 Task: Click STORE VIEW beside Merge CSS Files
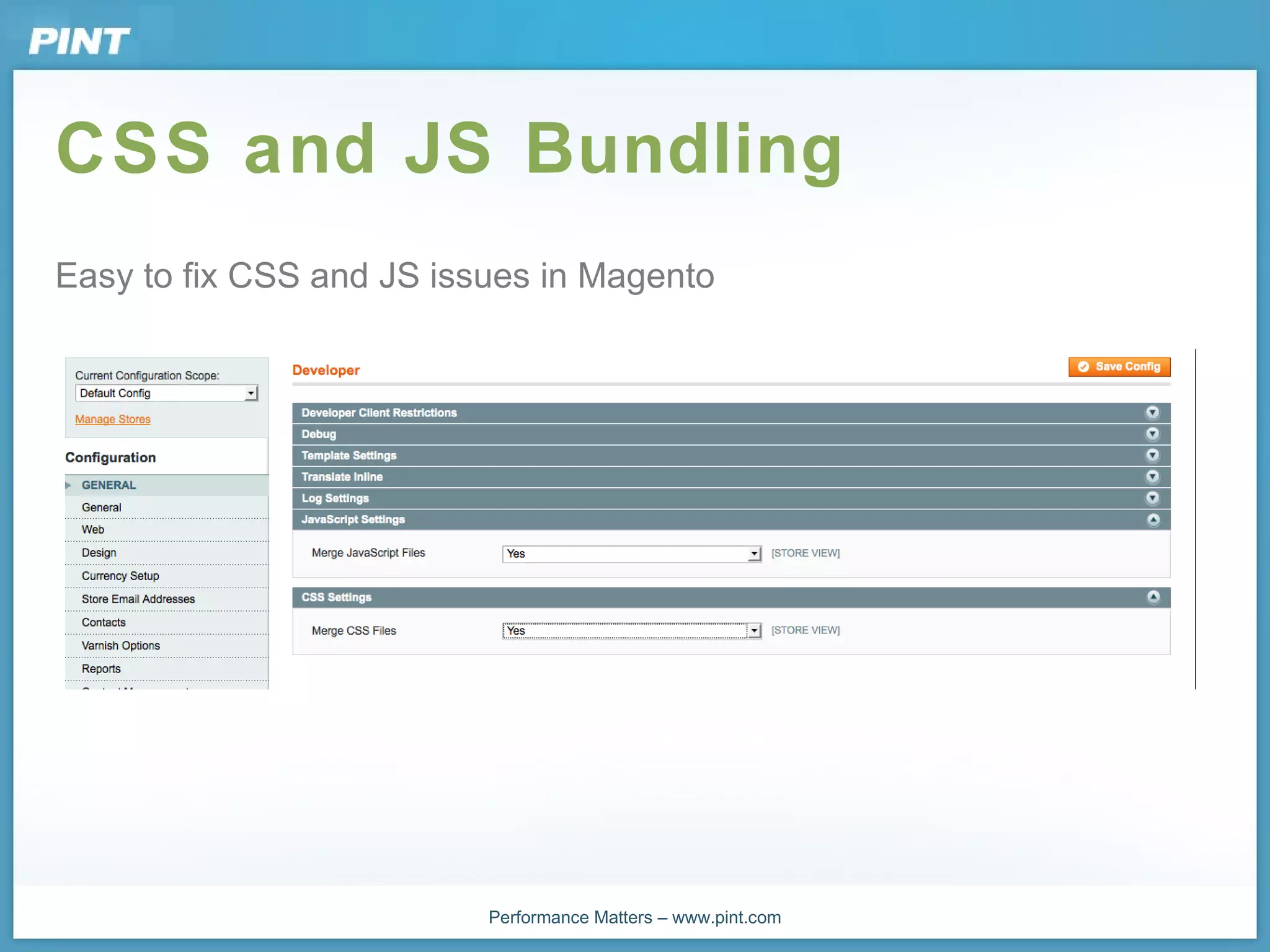pyautogui.click(x=806, y=630)
